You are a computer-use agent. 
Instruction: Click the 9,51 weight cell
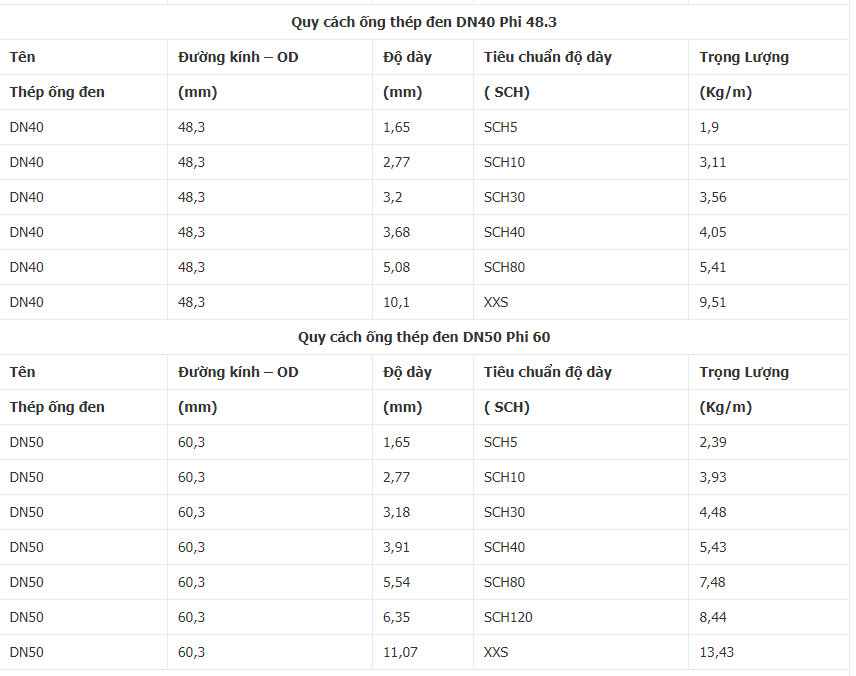(x=712, y=302)
